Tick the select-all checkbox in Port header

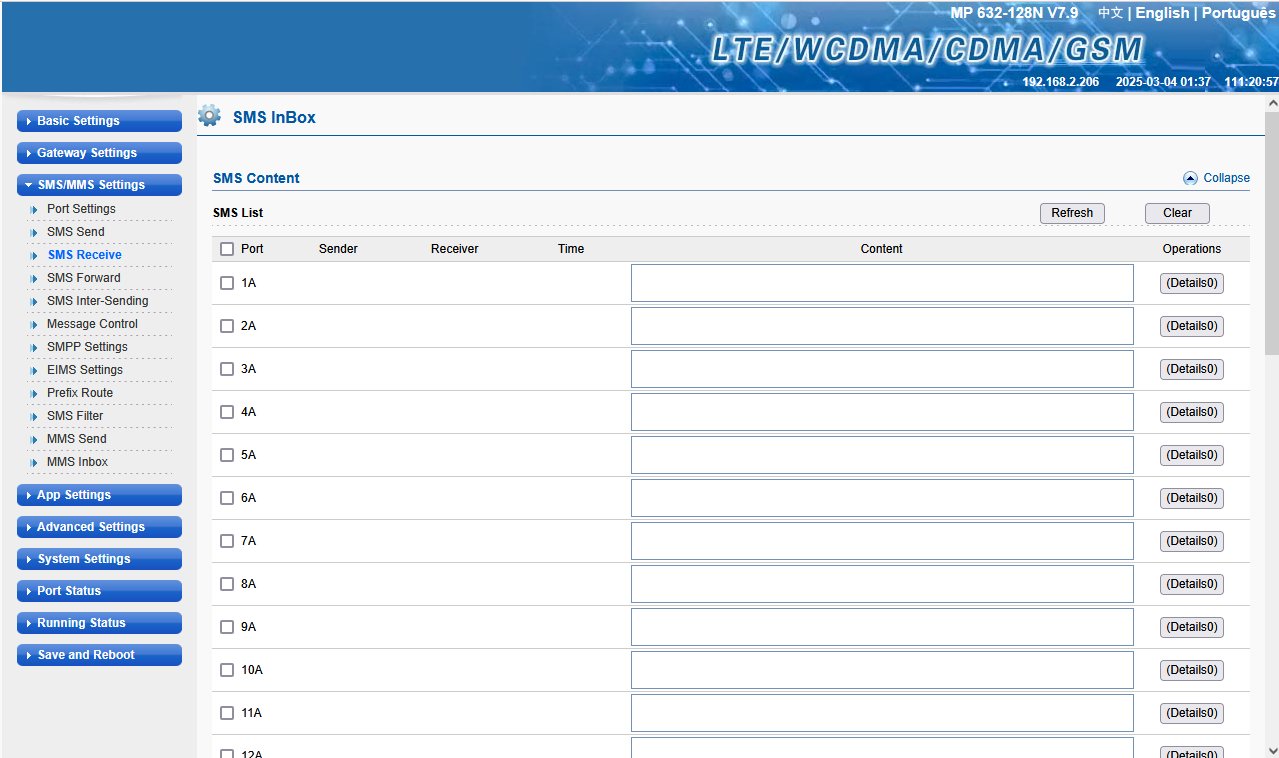coord(227,249)
